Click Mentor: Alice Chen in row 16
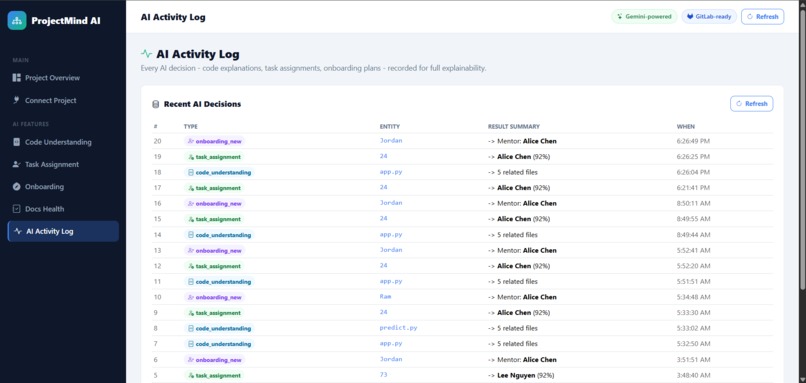Screen dimensions: 806x383 point(522,204)
